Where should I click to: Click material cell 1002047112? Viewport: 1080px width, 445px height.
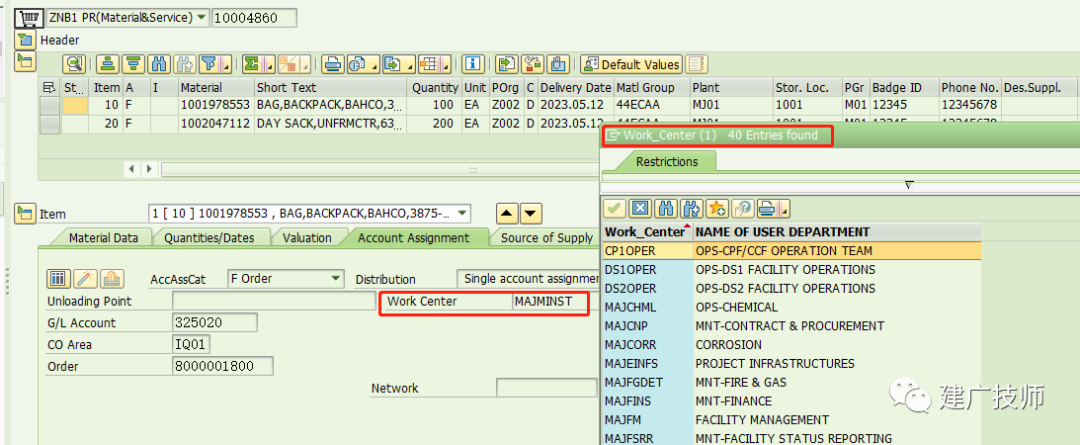coord(215,124)
